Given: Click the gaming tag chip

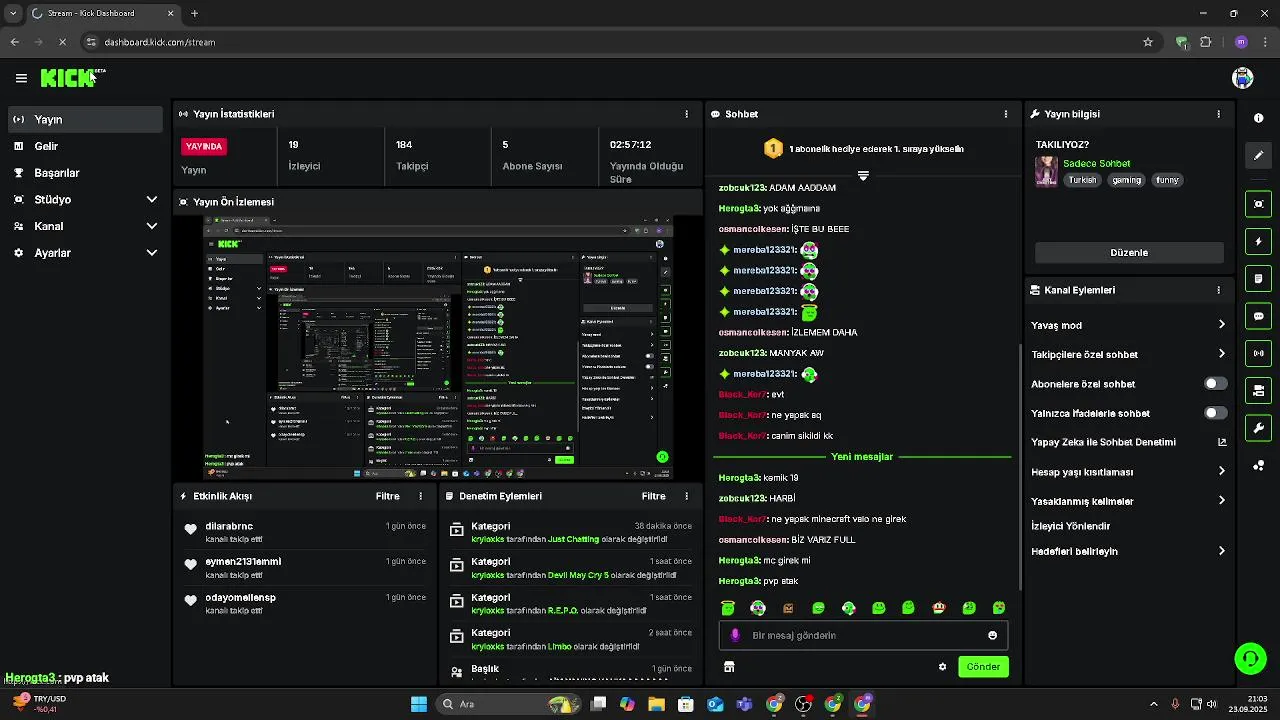Looking at the screenshot, I should 1126,180.
